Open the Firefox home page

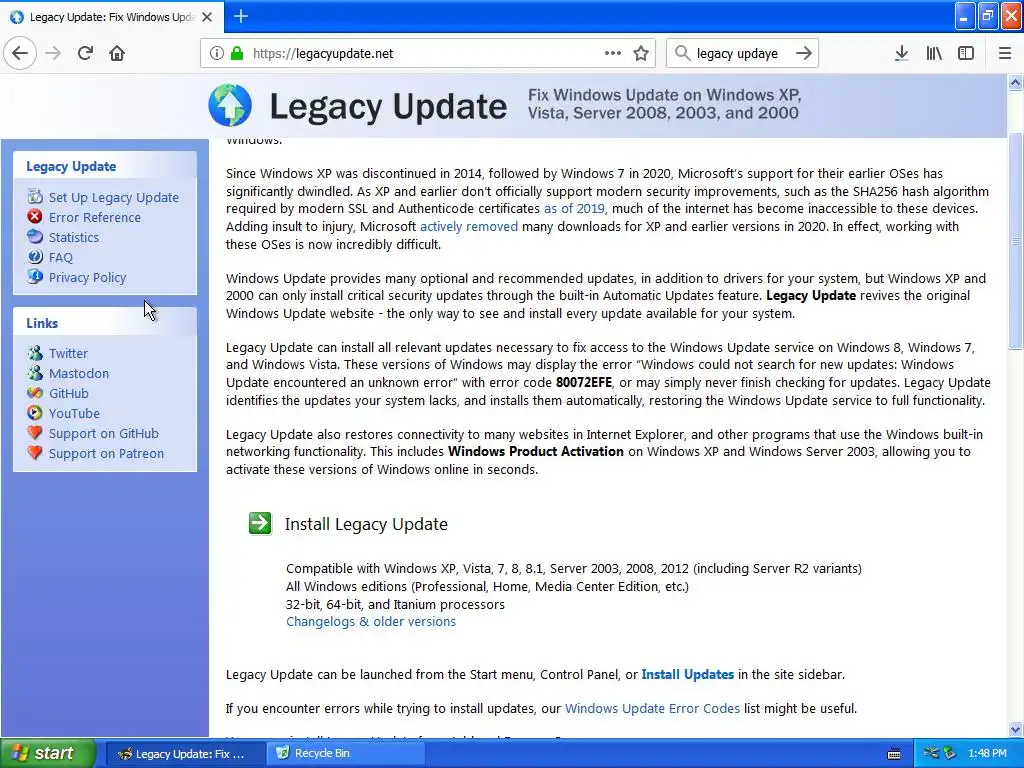coord(117,54)
